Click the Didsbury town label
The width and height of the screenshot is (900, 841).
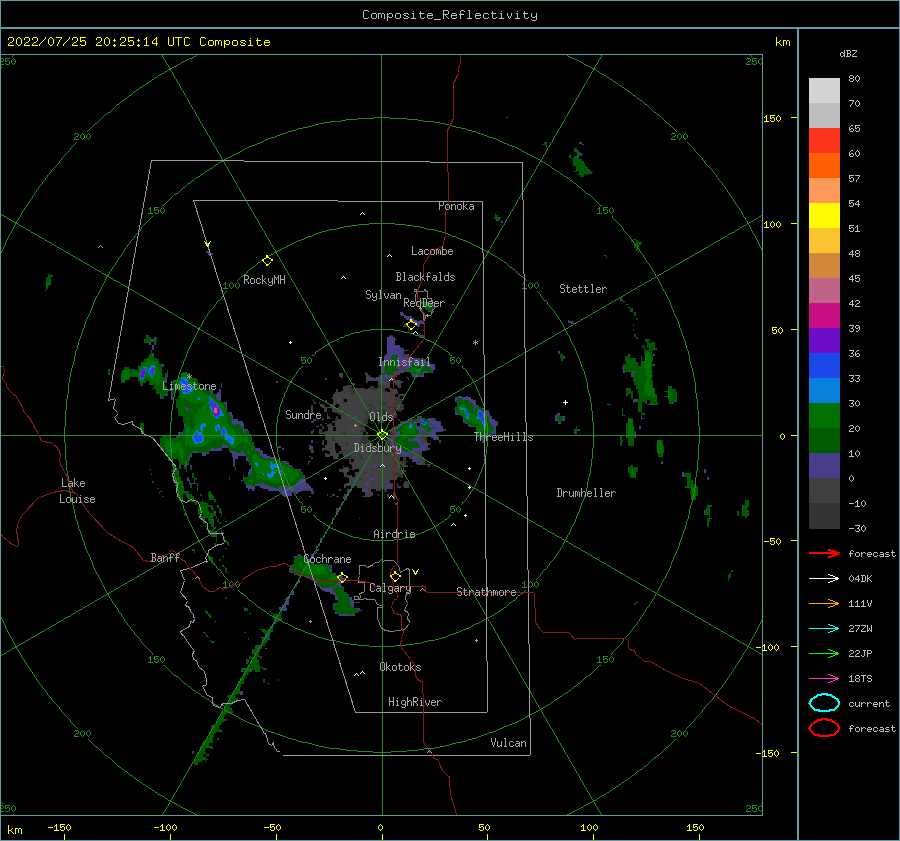(x=377, y=448)
